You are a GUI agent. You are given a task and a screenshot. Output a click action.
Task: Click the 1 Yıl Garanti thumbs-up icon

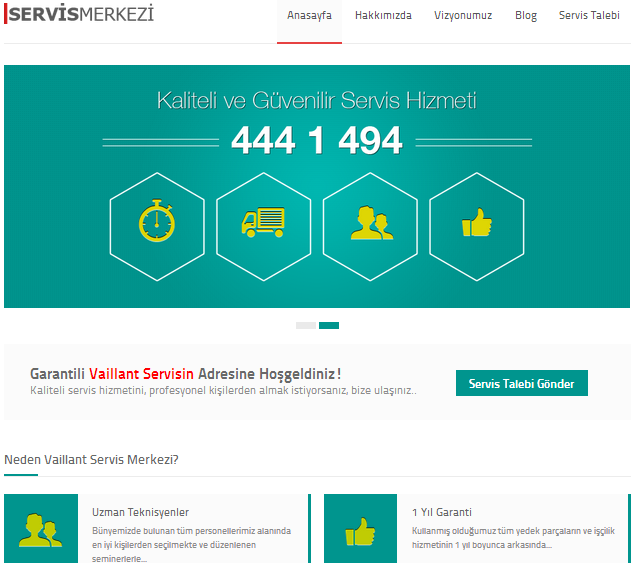pos(360,529)
